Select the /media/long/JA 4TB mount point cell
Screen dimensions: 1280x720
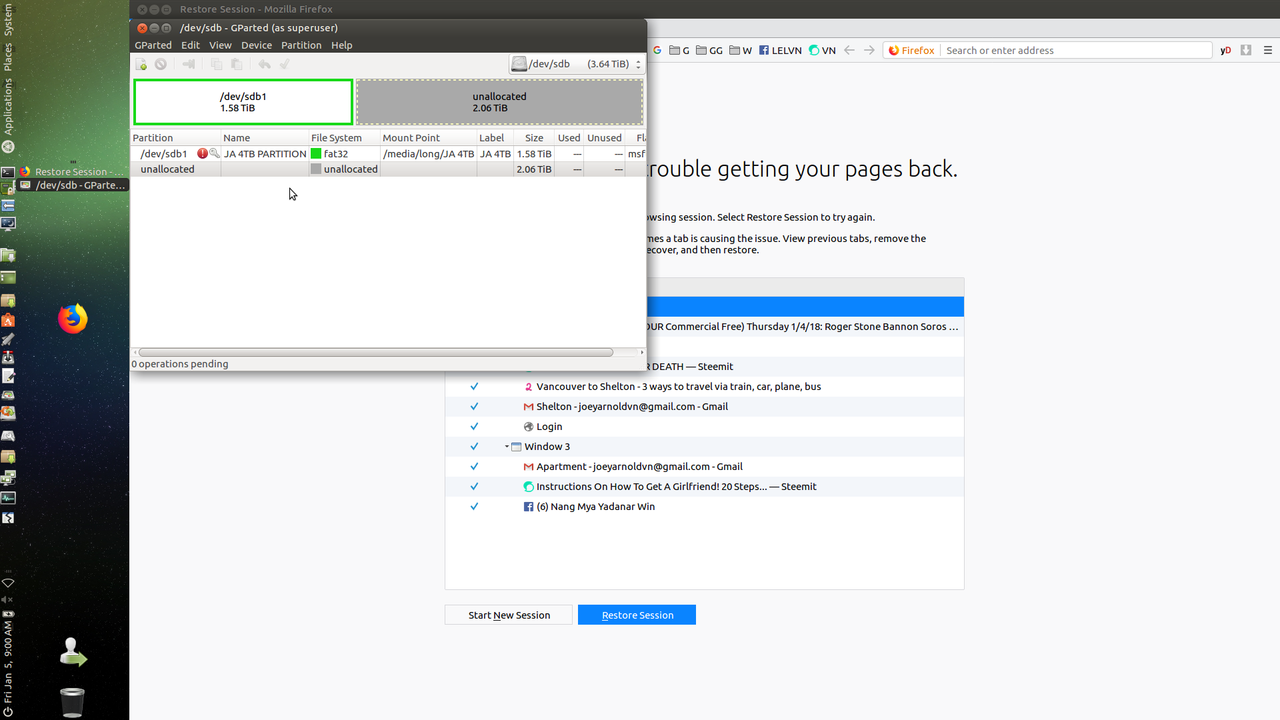pos(428,154)
